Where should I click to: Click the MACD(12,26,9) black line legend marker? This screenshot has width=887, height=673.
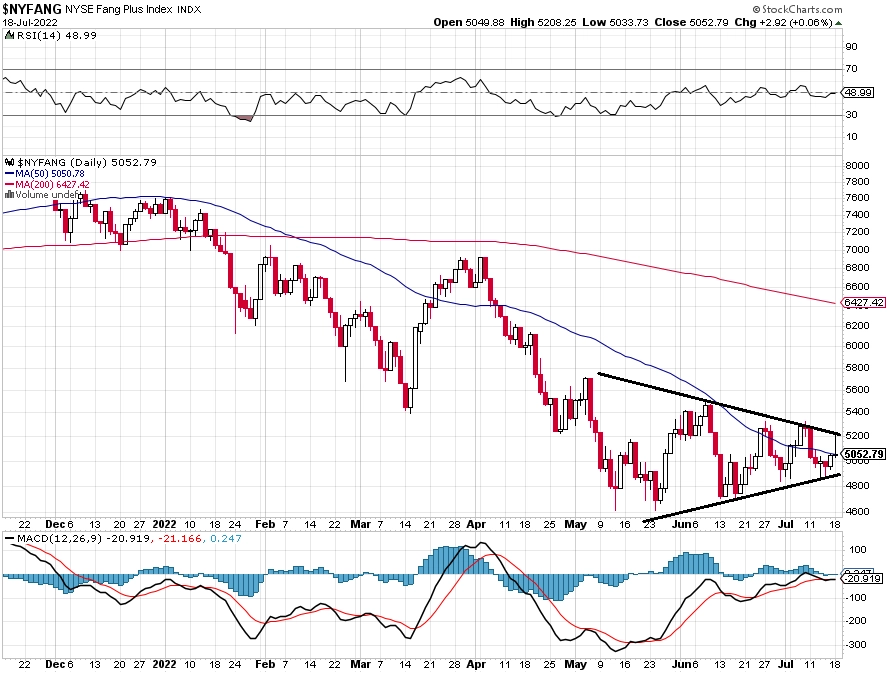pos(10,538)
